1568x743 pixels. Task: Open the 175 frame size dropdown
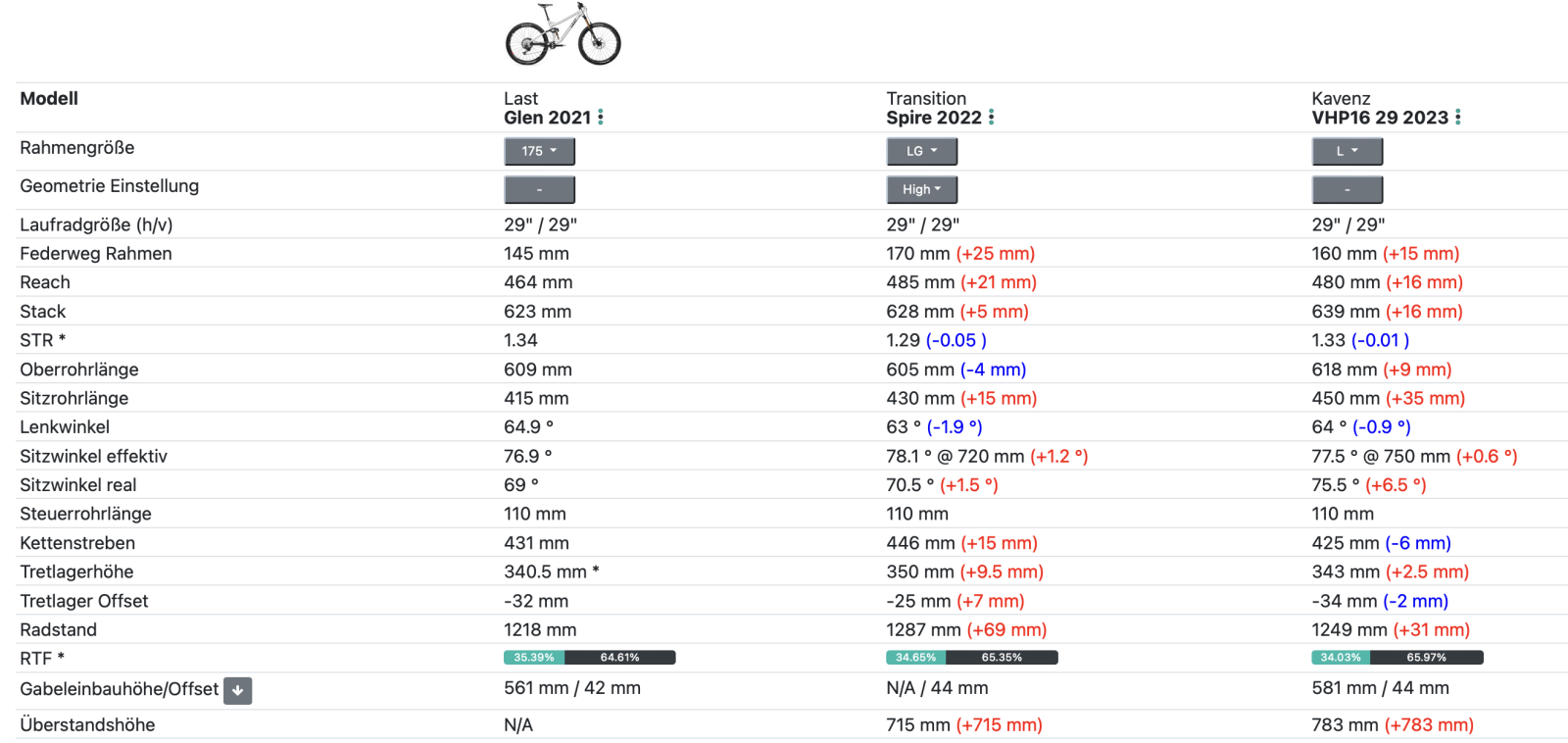tap(539, 151)
